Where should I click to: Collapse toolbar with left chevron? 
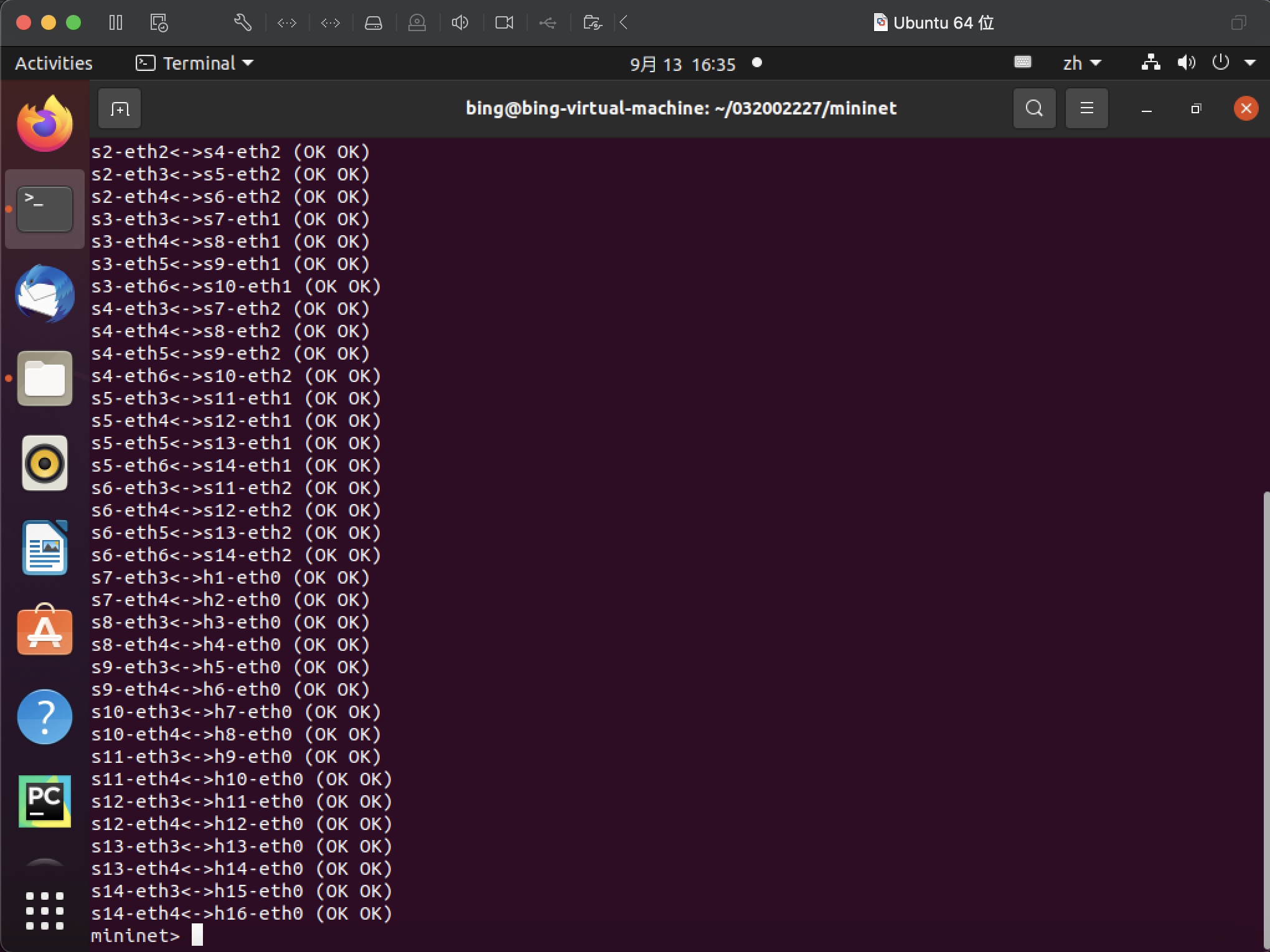[624, 23]
